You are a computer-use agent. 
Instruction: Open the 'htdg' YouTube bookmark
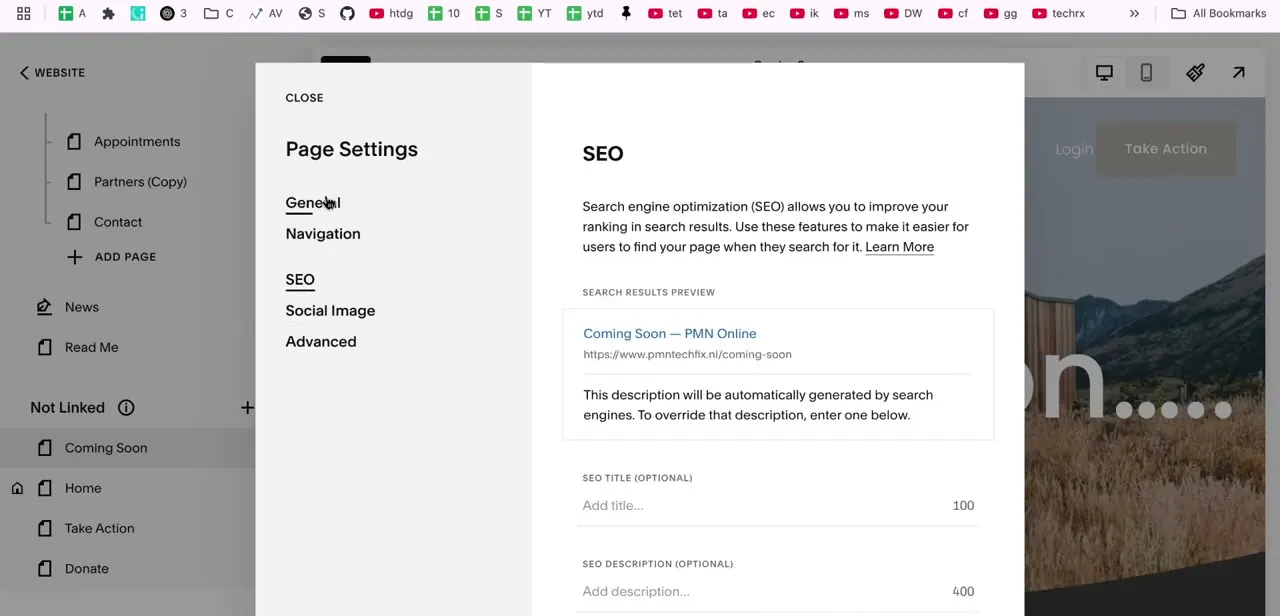tap(391, 13)
